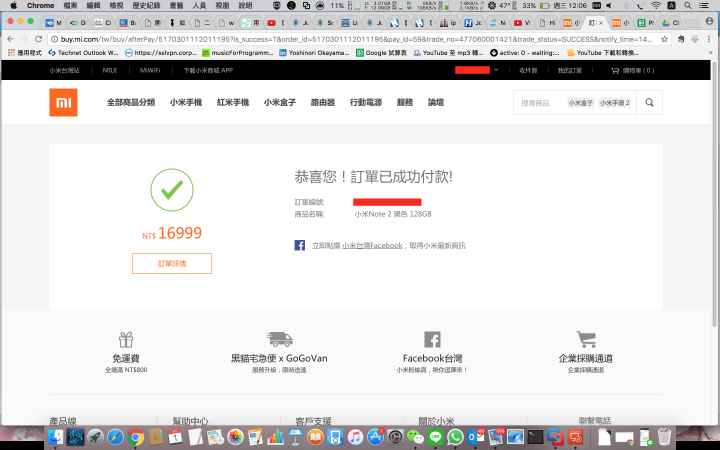Image resolution: width=720 pixels, height=450 pixels.
Task: Click the 訂單詳情 button
Action: tap(172, 264)
